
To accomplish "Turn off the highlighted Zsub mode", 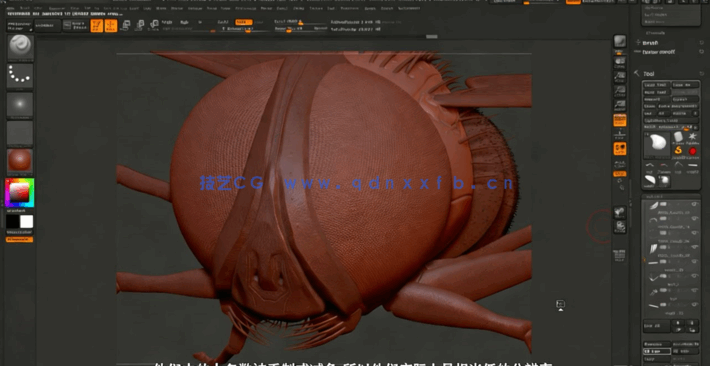I will 244,22.
